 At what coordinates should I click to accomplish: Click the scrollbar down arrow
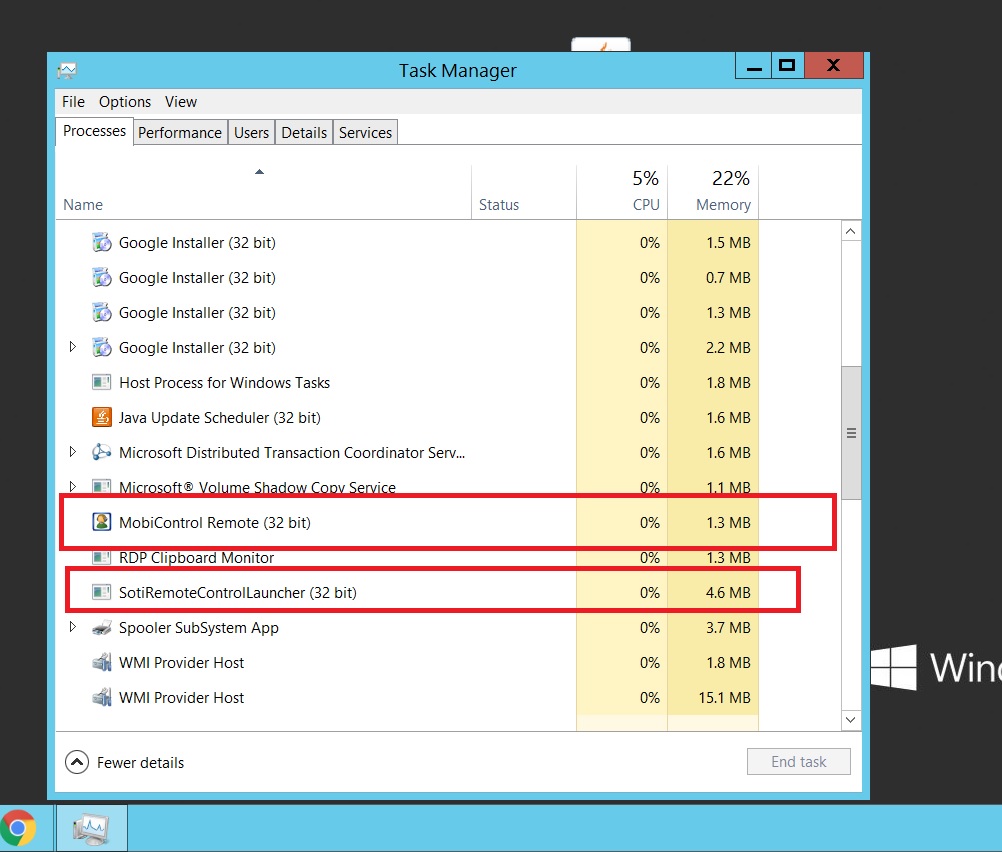tap(851, 718)
